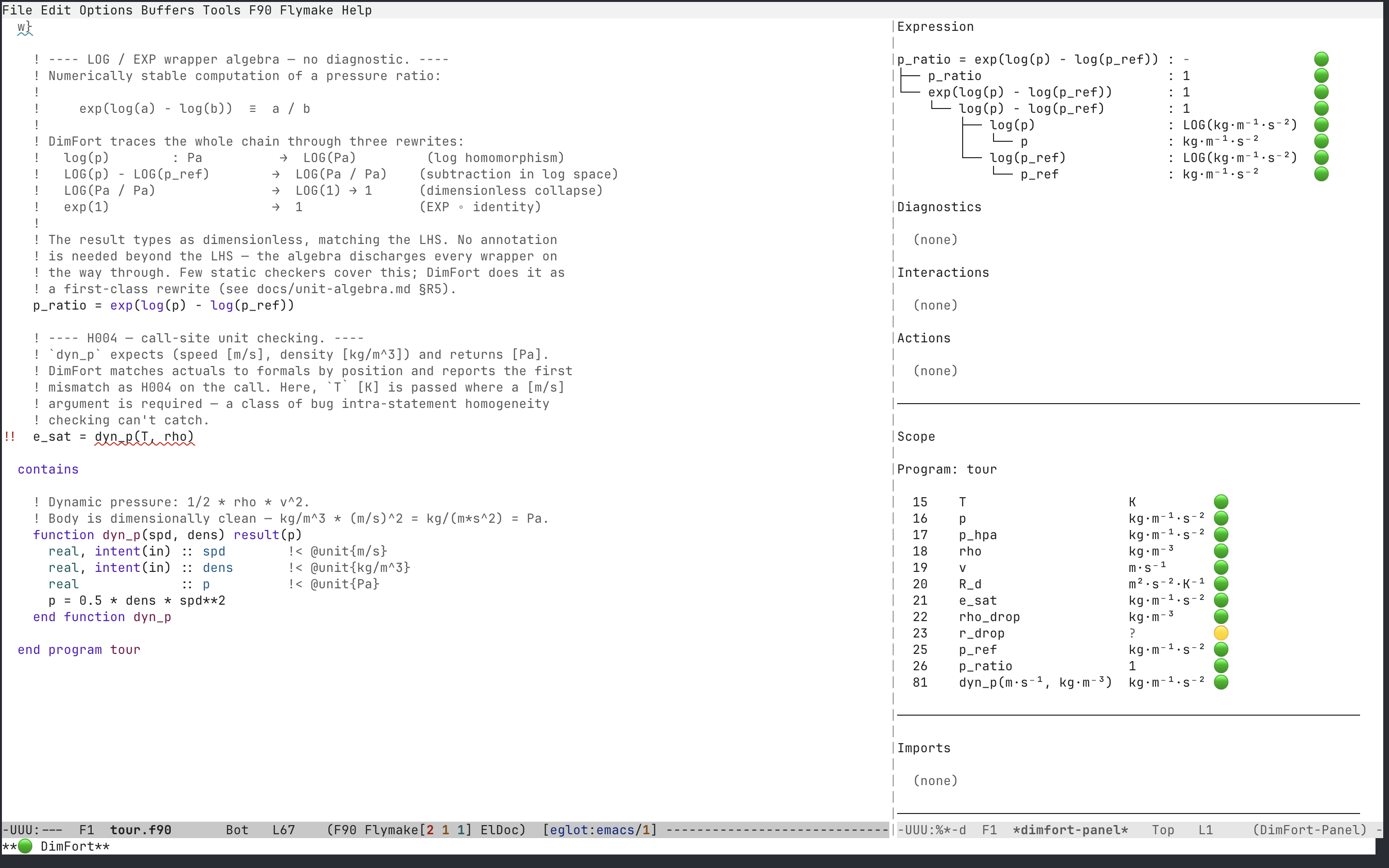The height and width of the screenshot is (868, 1389).
Task: Place cursor on p_ratio = exp(log(p) - log(p_ref)) code line
Action: click(163, 305)
